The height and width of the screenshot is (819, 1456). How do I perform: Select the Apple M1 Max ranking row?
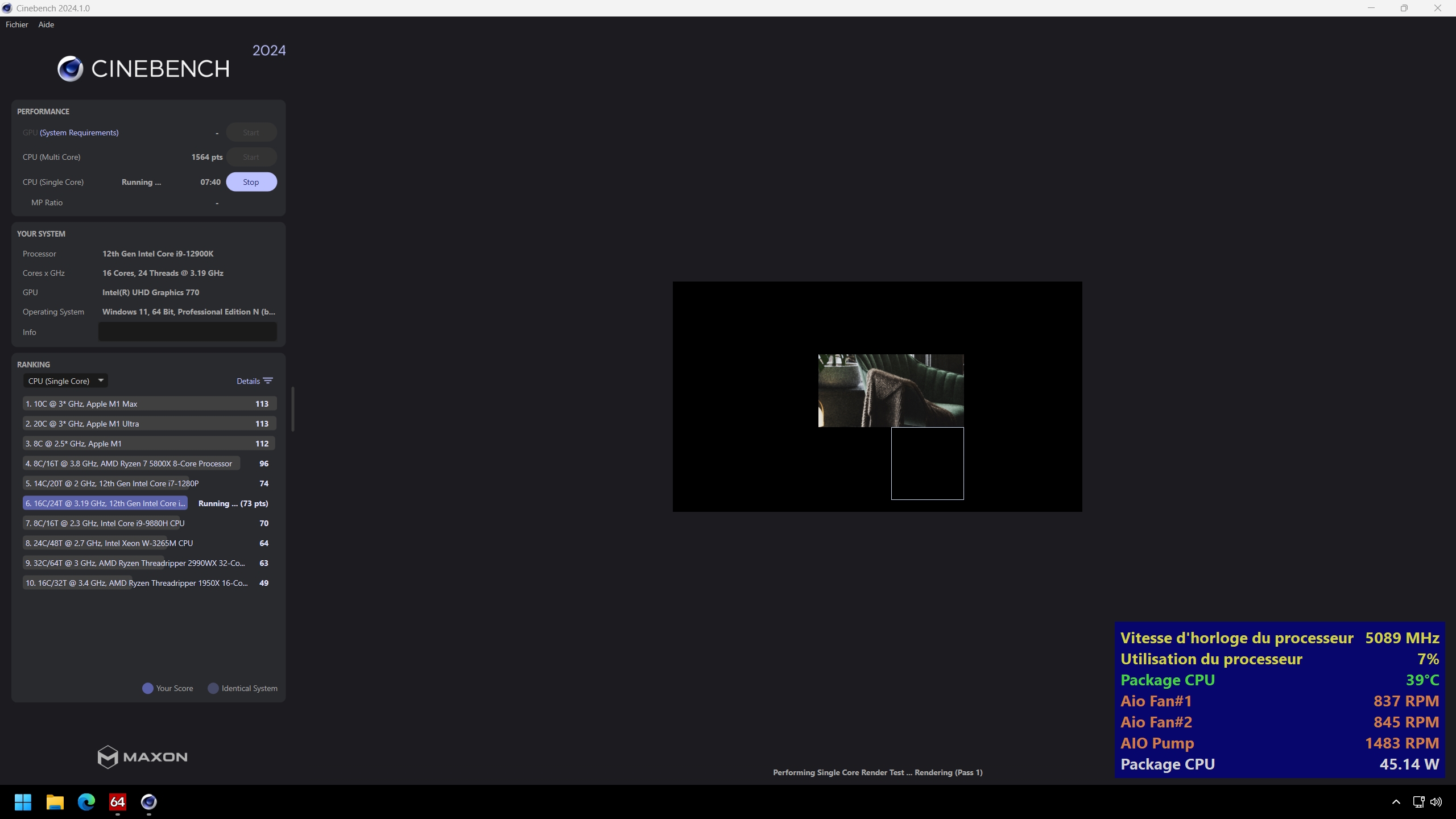150,404
